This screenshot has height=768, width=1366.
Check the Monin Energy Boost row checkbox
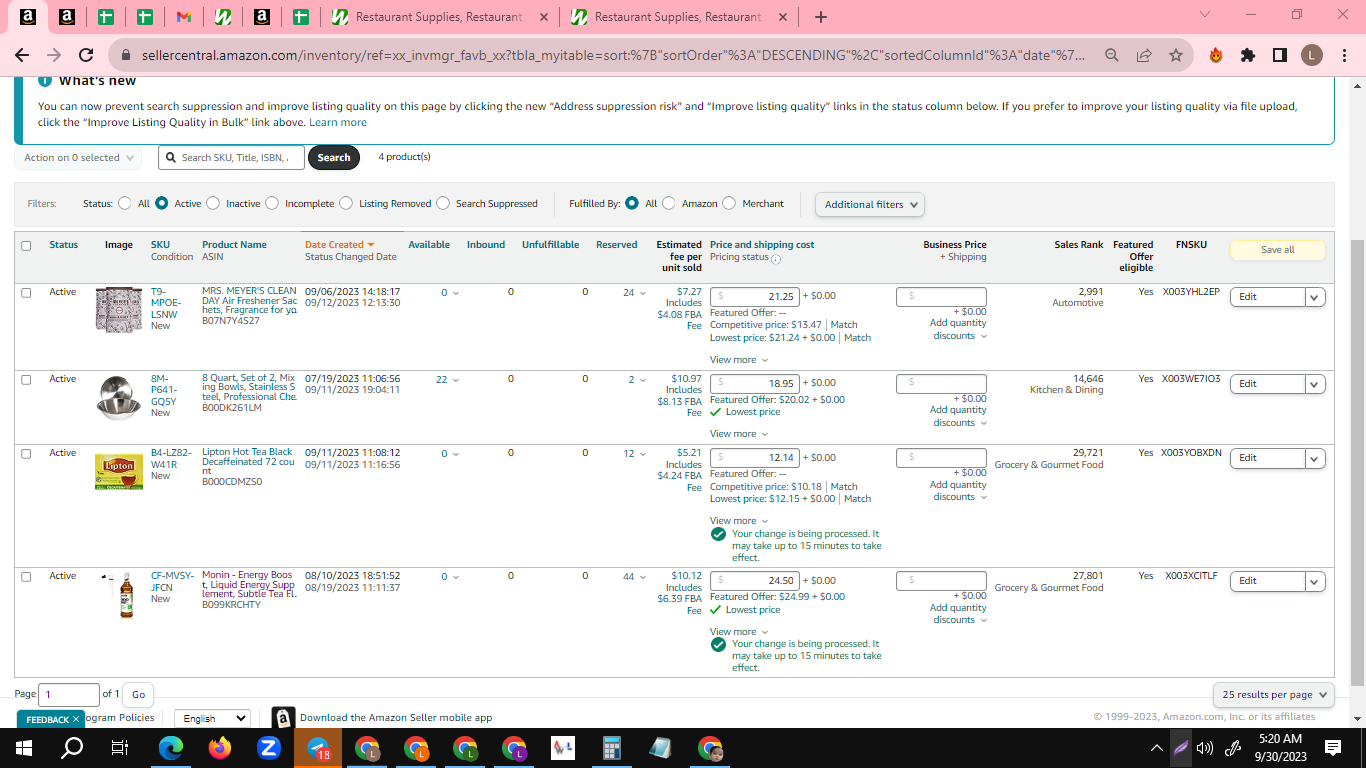pyautogui.click(x=26, y=577)
